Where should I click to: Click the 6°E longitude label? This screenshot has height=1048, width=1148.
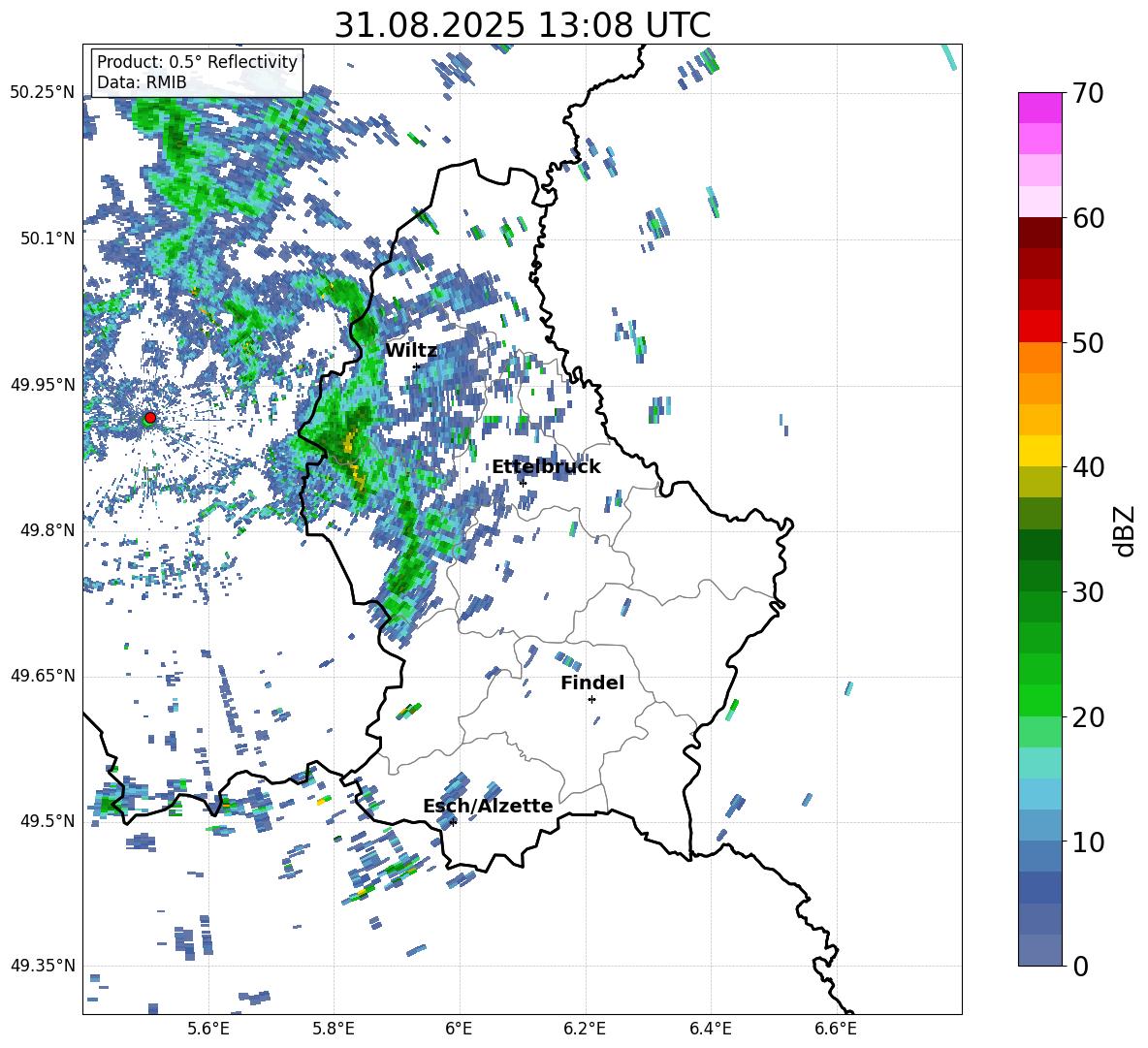tap(459, 1029)
